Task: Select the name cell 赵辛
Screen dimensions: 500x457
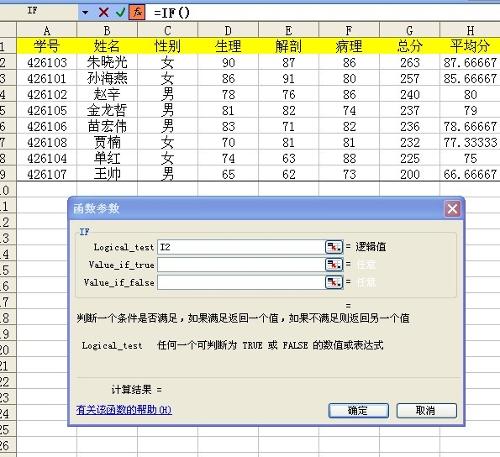Action: click(x=107, y=94)
